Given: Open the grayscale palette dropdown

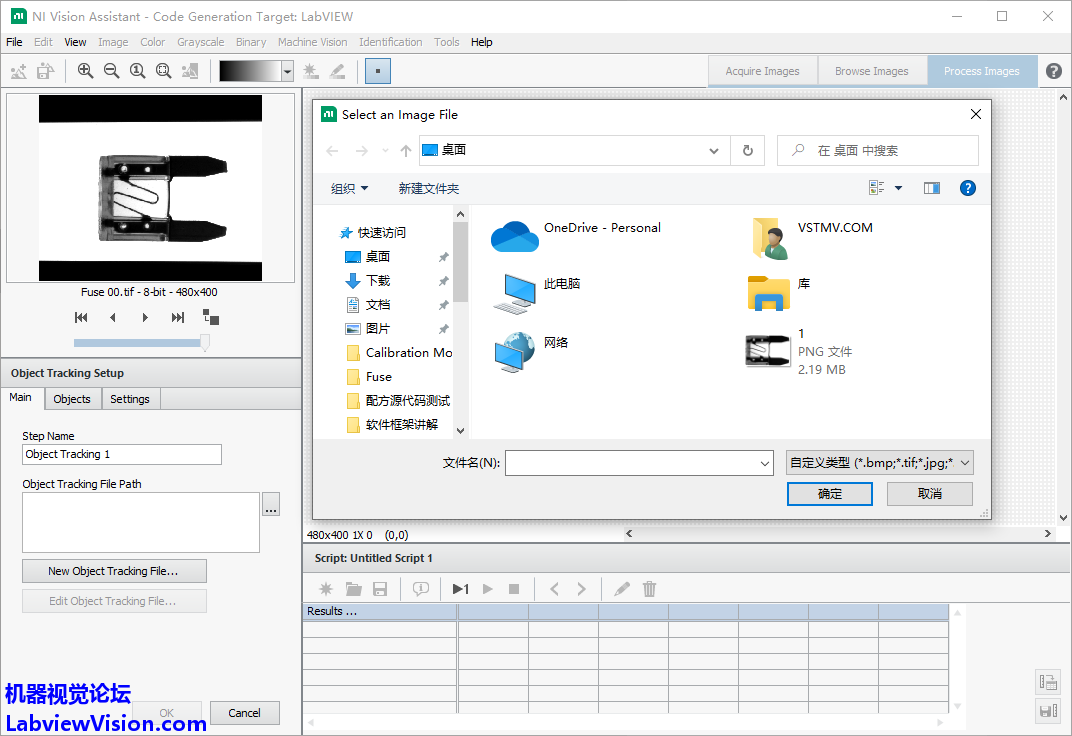Looking at the screenshot, I should point(287,71).
